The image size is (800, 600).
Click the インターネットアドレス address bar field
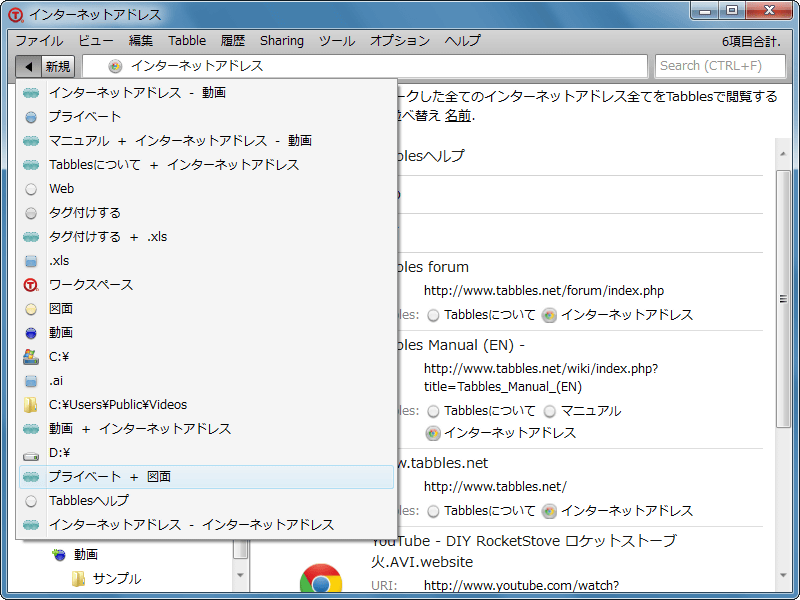365,66
